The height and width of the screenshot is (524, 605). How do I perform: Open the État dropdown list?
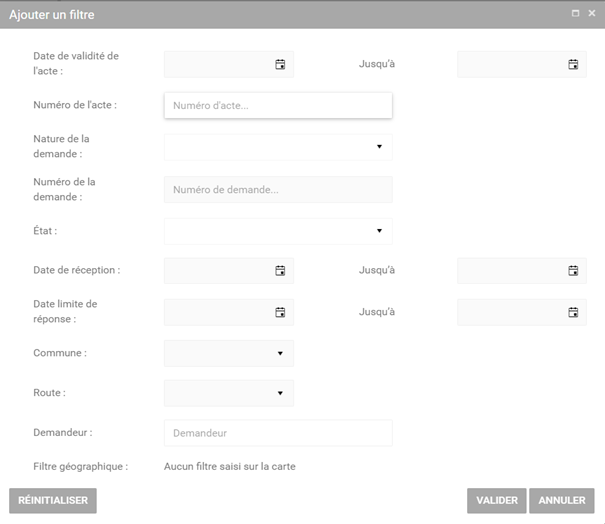[x=379, y=231]
